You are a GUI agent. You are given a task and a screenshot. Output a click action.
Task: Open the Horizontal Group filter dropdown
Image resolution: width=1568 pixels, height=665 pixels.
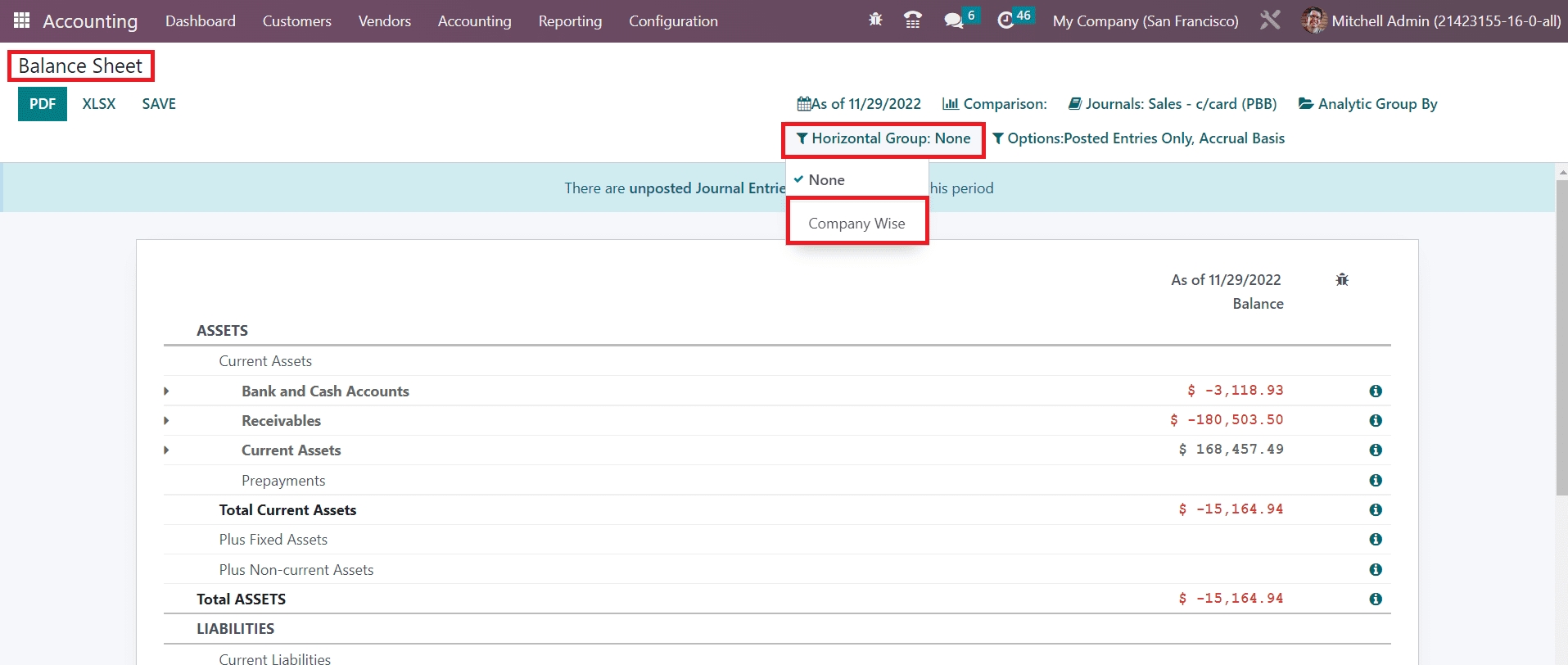(883, 138)
